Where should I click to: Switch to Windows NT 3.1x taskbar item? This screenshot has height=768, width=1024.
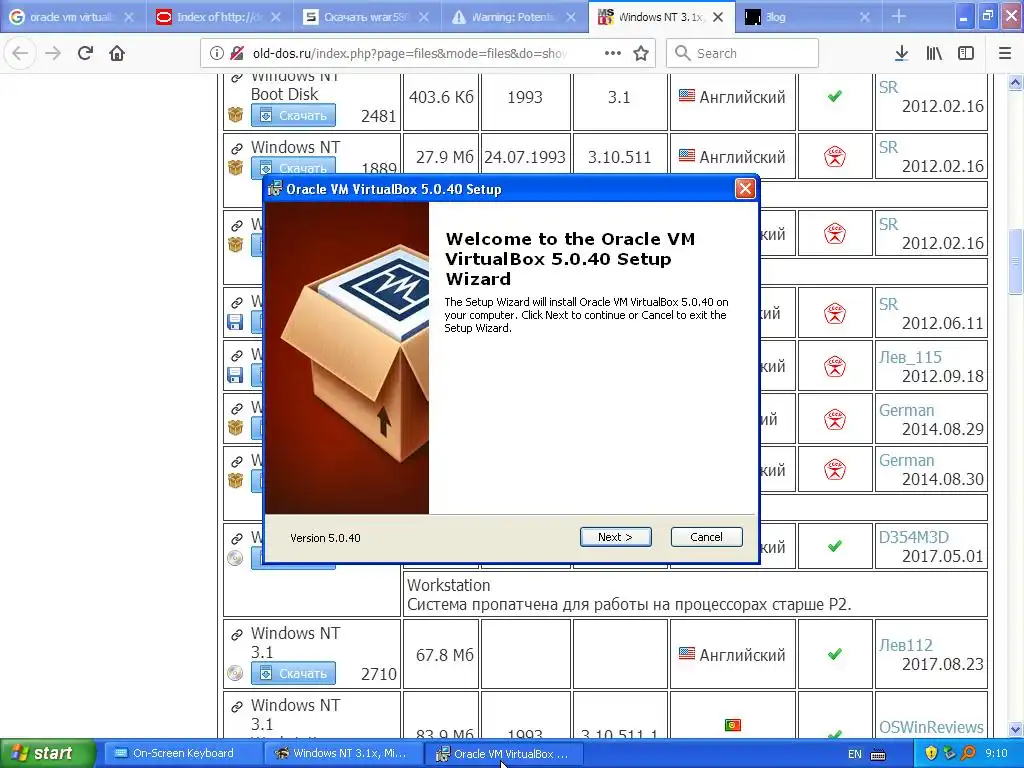pyautogui.click(x=343, y=753)
